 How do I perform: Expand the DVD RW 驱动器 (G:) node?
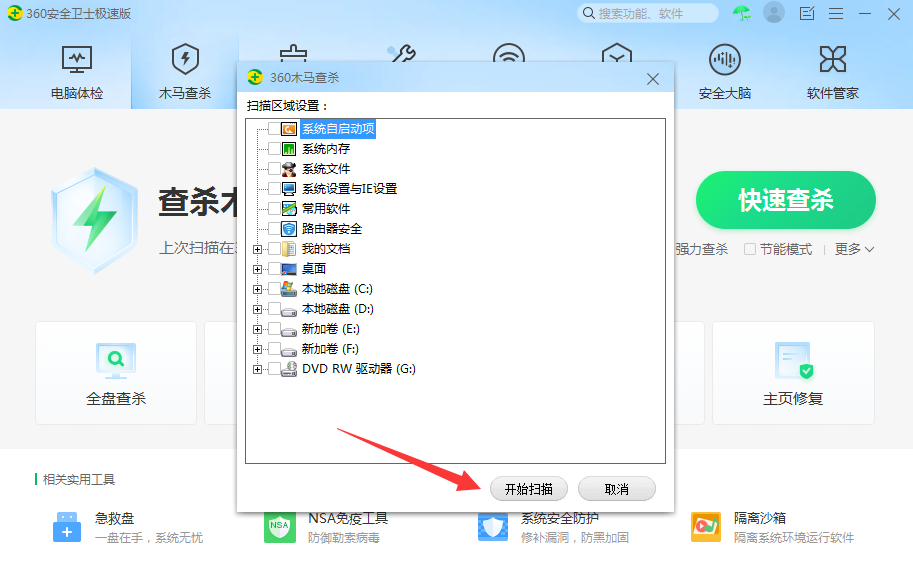[257, 369]
